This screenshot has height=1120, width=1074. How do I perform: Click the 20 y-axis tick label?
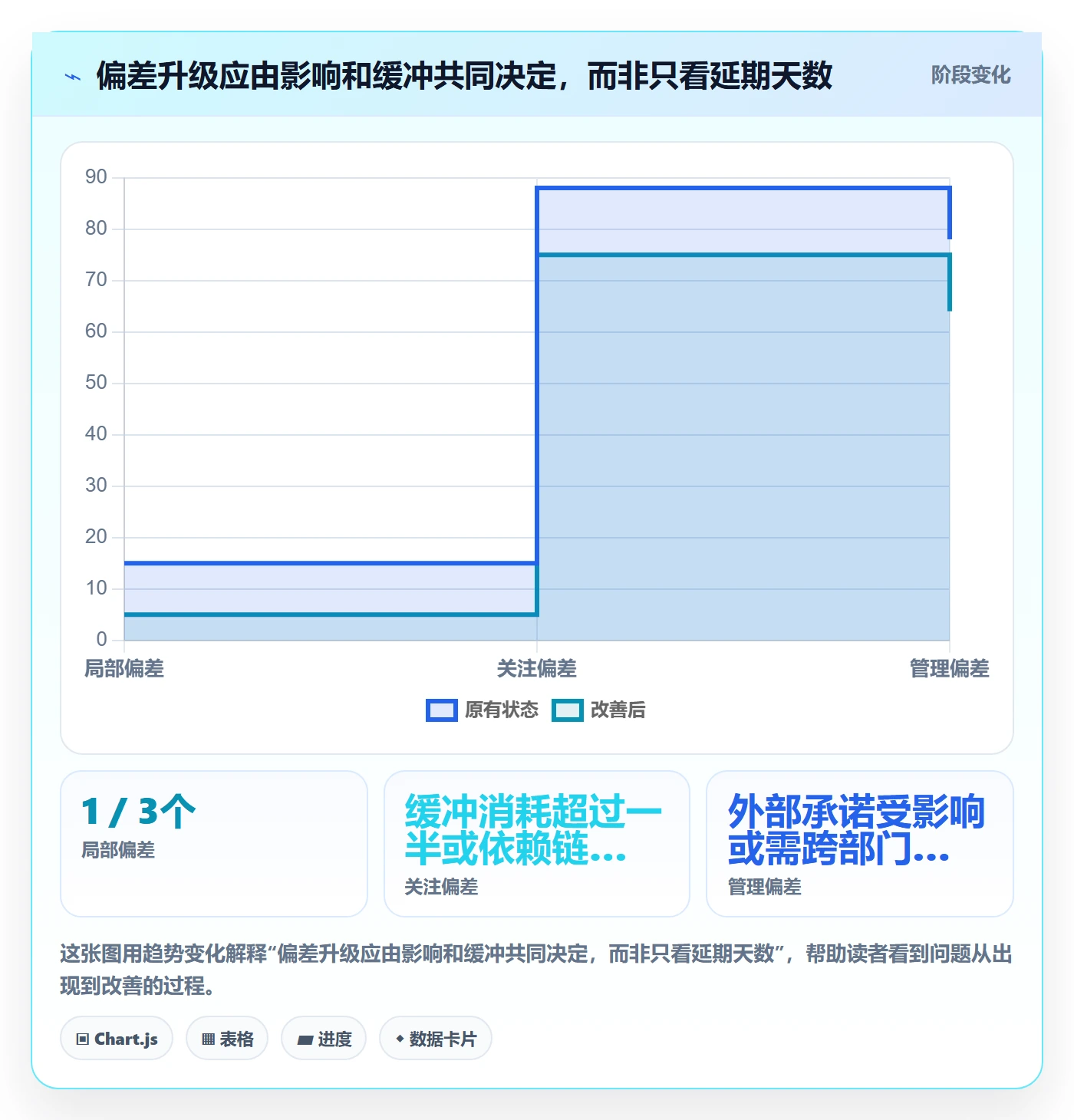pyautogui.click(x=96, y=537)
